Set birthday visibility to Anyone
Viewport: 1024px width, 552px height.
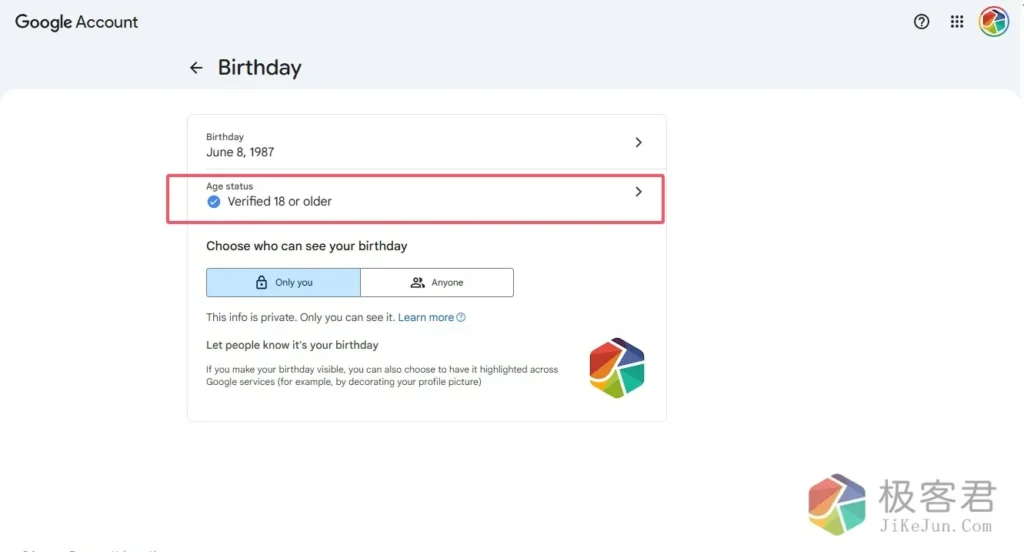437,283
